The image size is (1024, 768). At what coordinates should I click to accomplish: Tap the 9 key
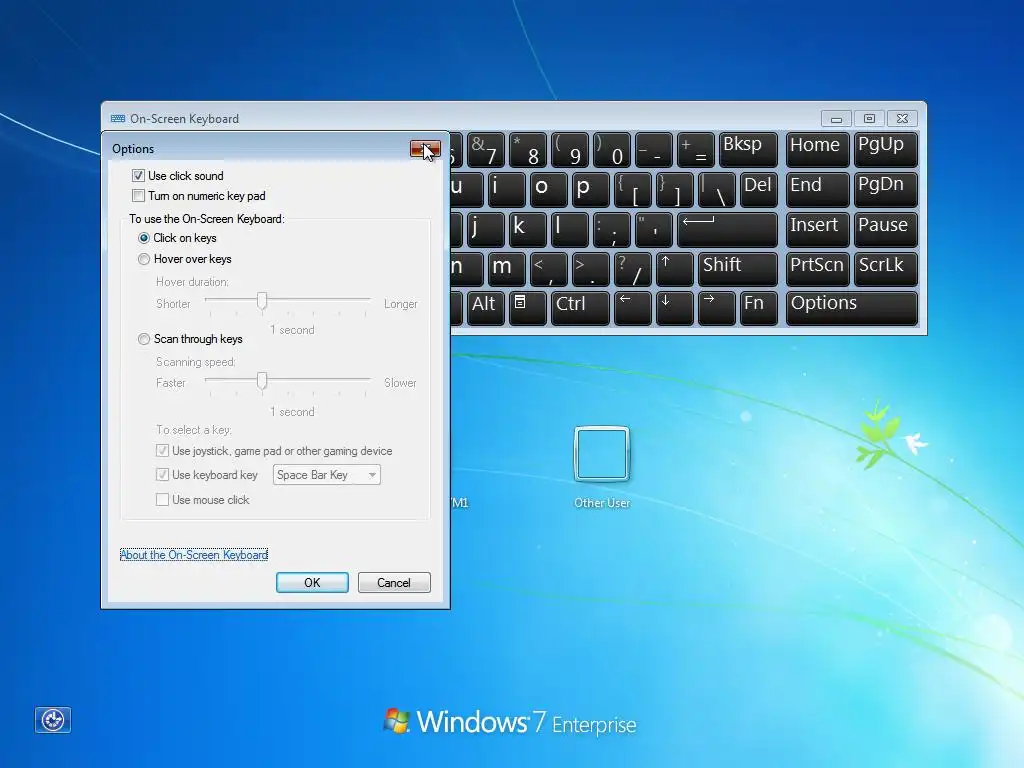[x=569, y=149]
